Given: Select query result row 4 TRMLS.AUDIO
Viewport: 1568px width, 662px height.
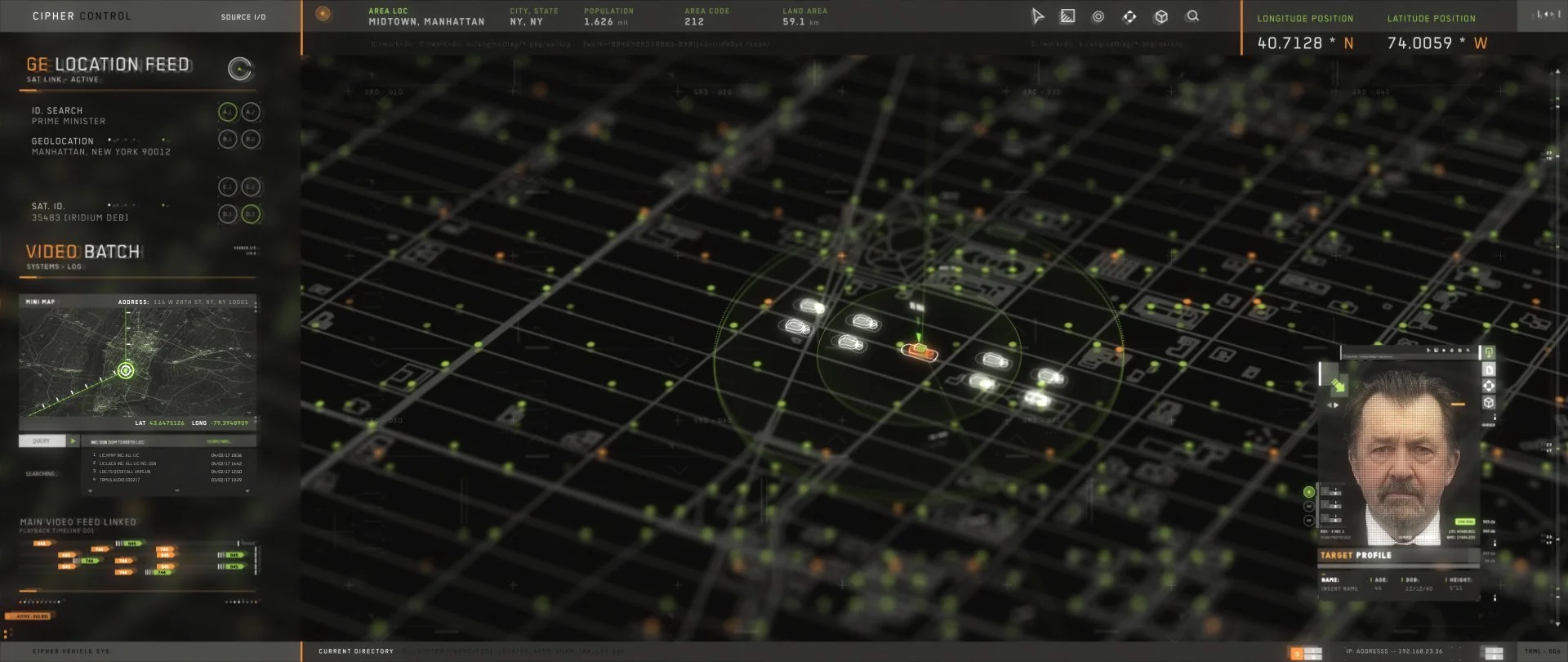Looking at the screenshot, I should [167, 480].
